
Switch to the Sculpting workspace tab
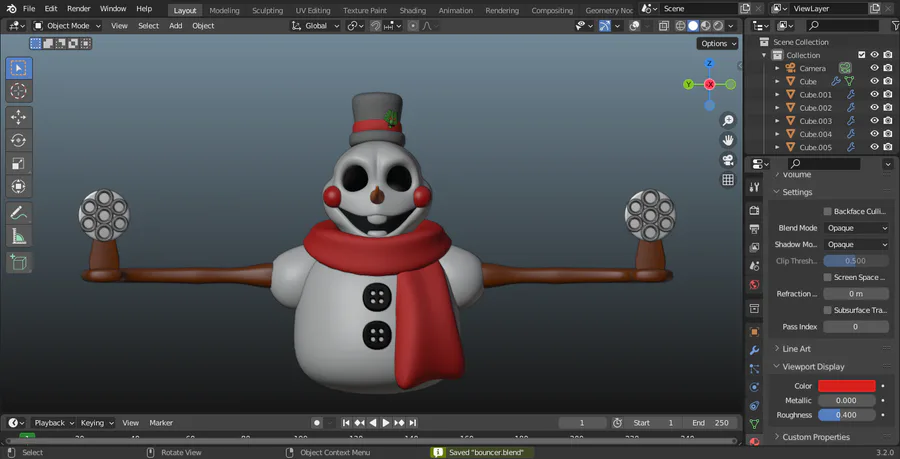pyautogui.click(x=267, y=10)
